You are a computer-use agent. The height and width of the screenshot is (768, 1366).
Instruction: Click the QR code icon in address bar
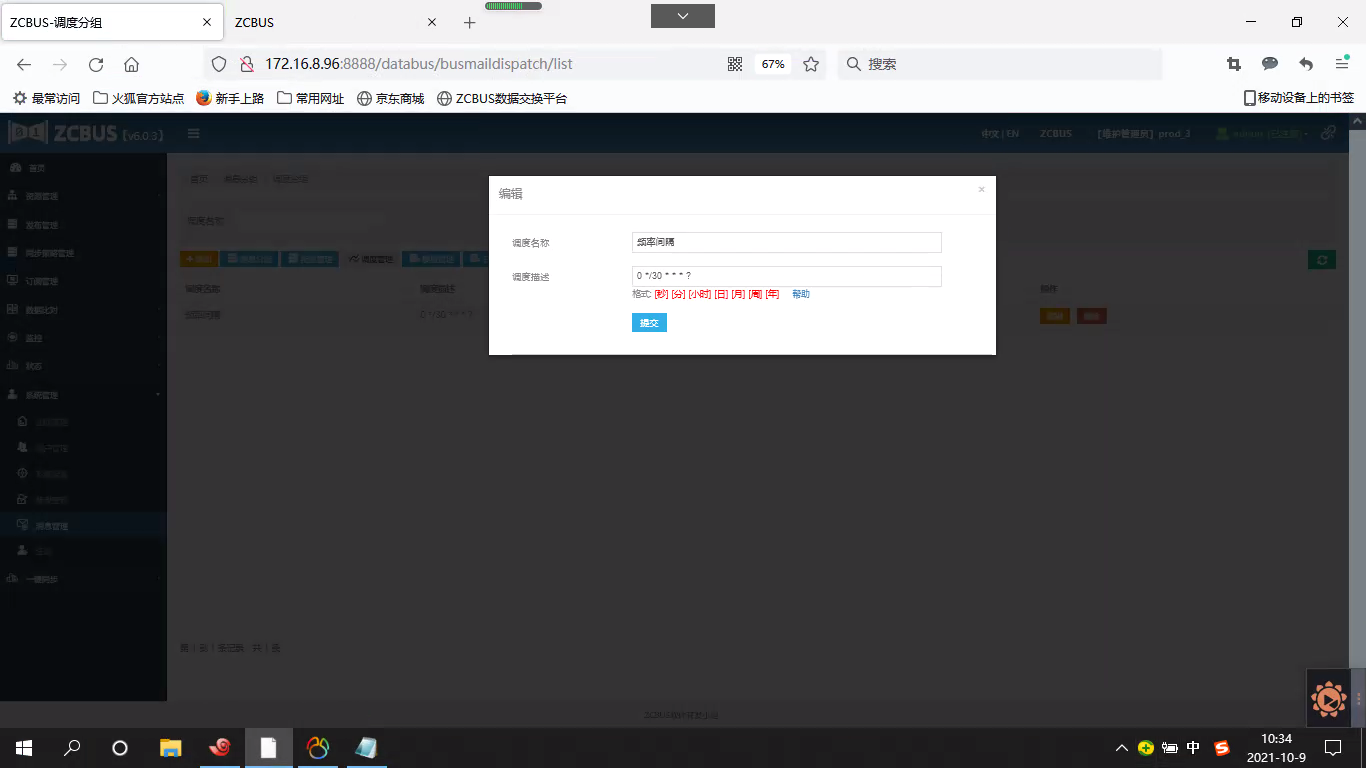(735, 64)
